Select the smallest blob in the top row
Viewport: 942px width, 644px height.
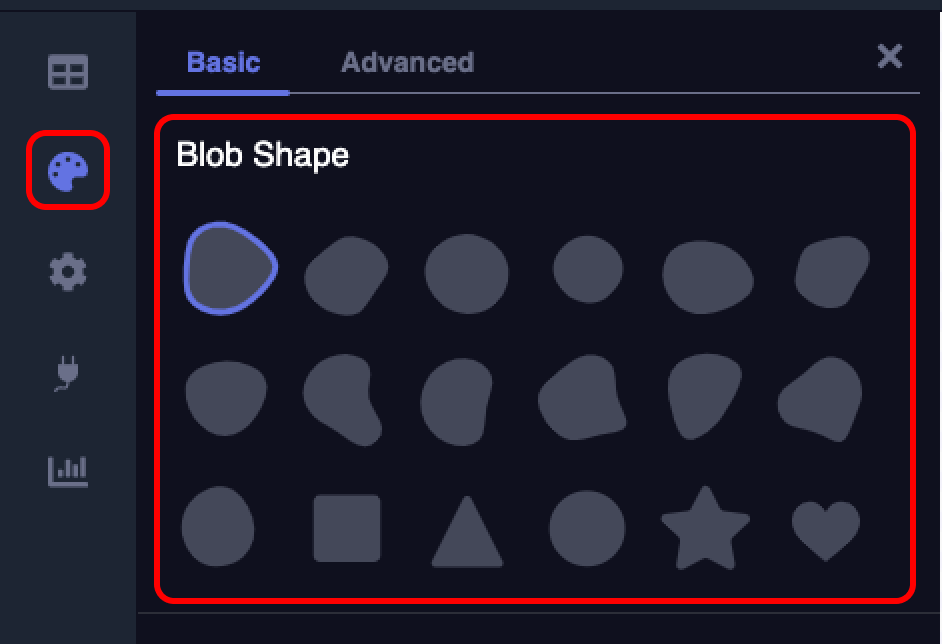(587, 270)
